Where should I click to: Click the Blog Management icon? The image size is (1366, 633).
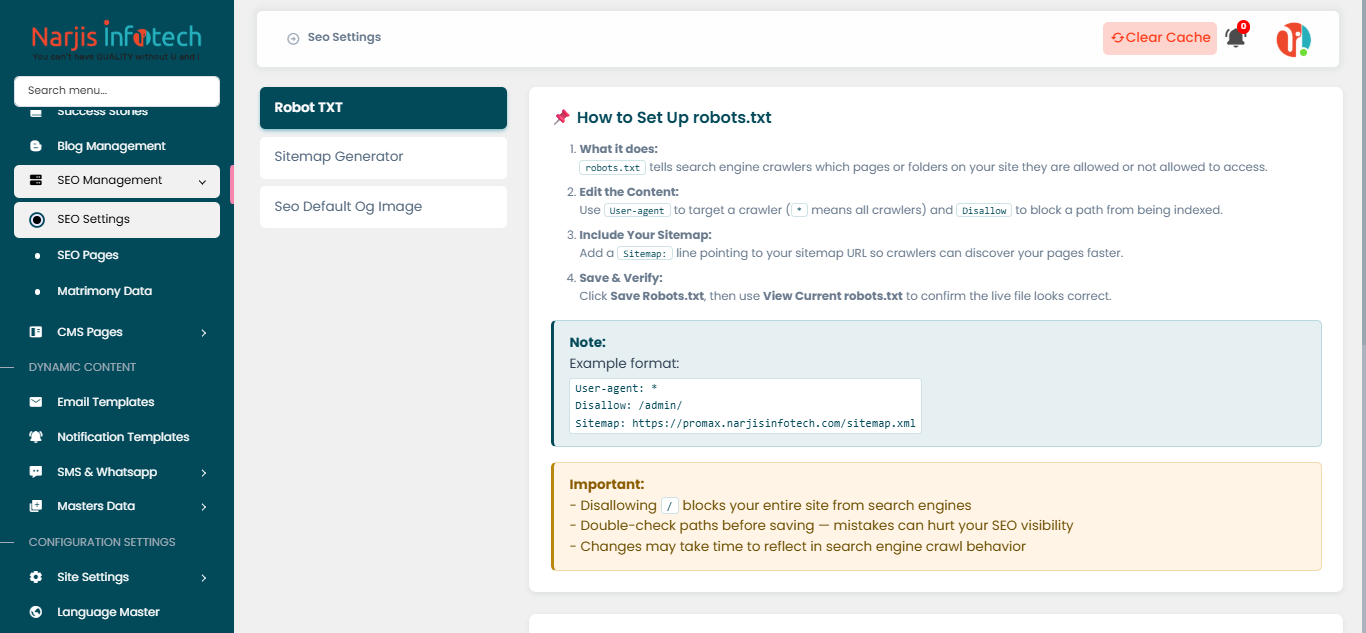click(36, 146)
